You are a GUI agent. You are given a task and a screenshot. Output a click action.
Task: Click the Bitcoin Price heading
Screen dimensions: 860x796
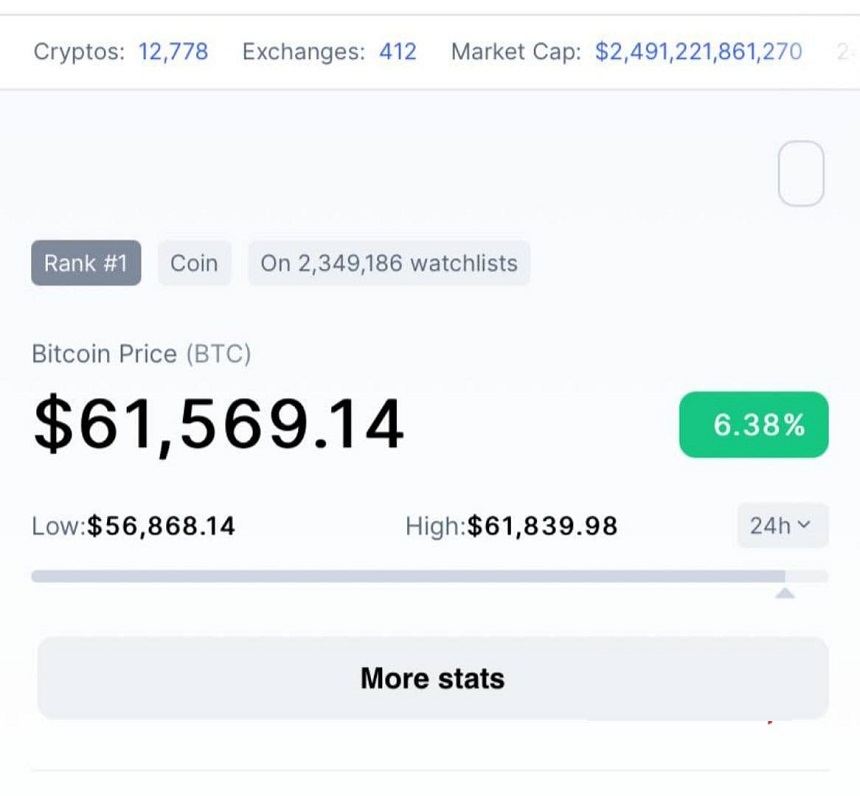tap(104, 354)
